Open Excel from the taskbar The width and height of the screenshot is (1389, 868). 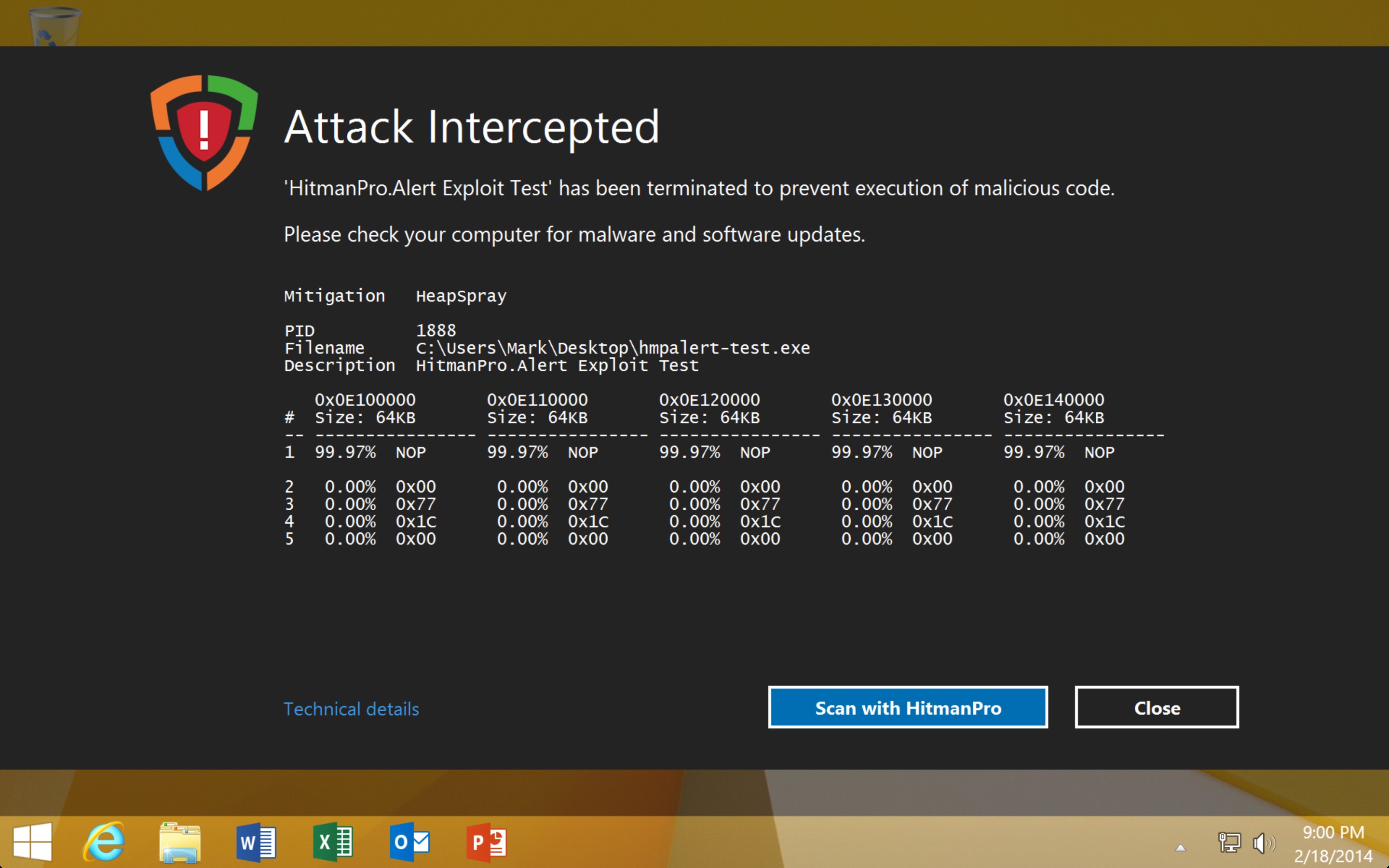(x=333, y=842)
